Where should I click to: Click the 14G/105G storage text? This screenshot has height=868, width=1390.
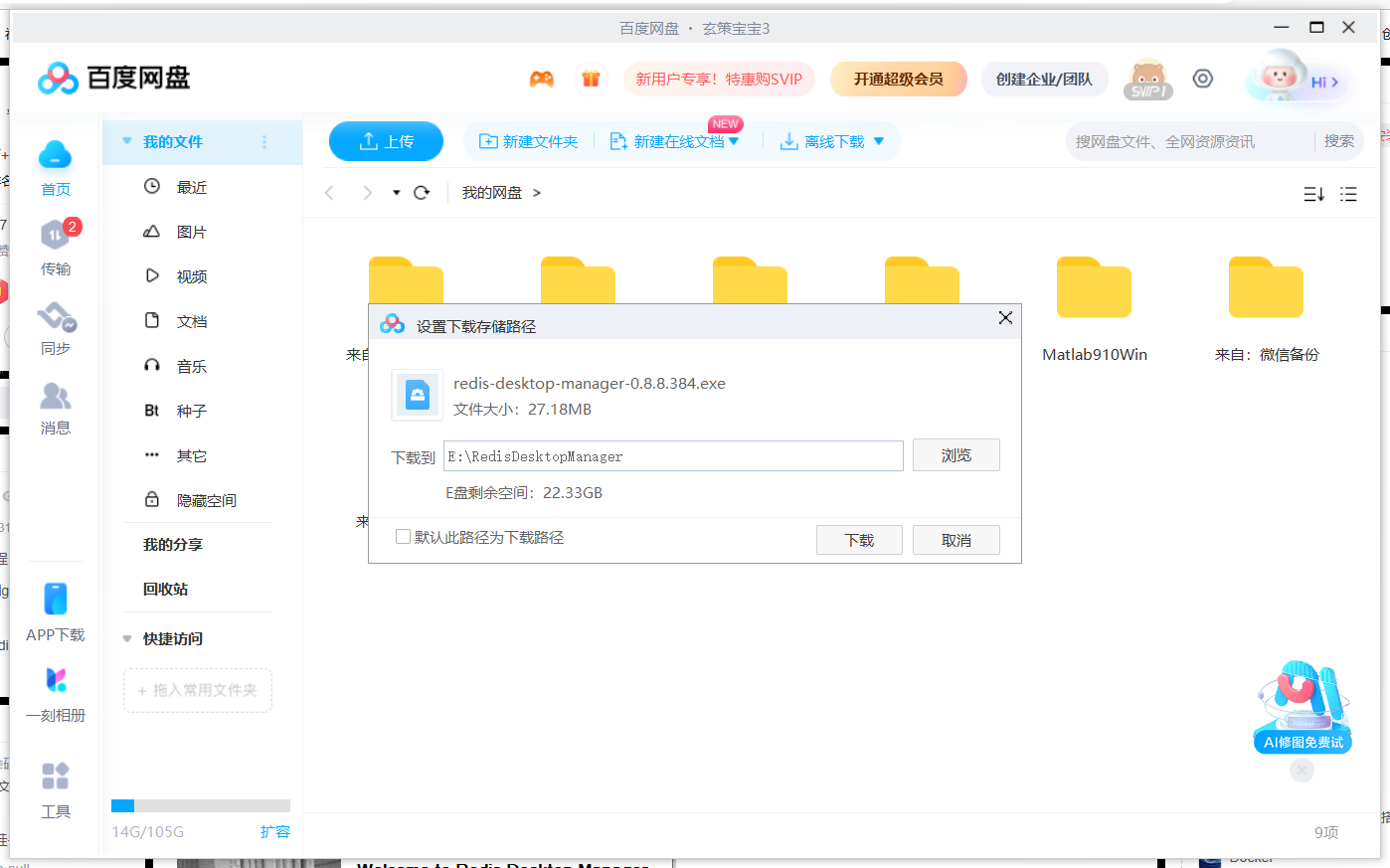point(148,832)
